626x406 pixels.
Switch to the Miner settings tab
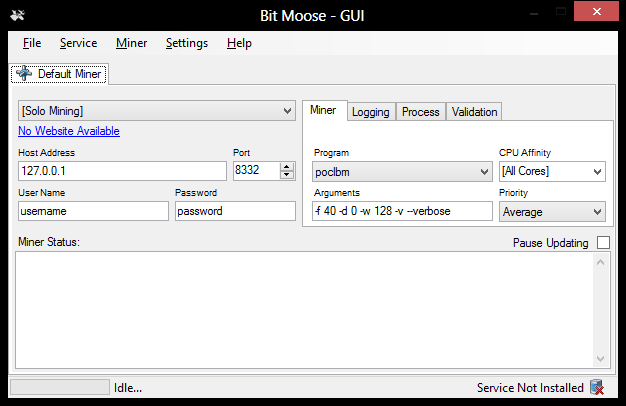324,110
